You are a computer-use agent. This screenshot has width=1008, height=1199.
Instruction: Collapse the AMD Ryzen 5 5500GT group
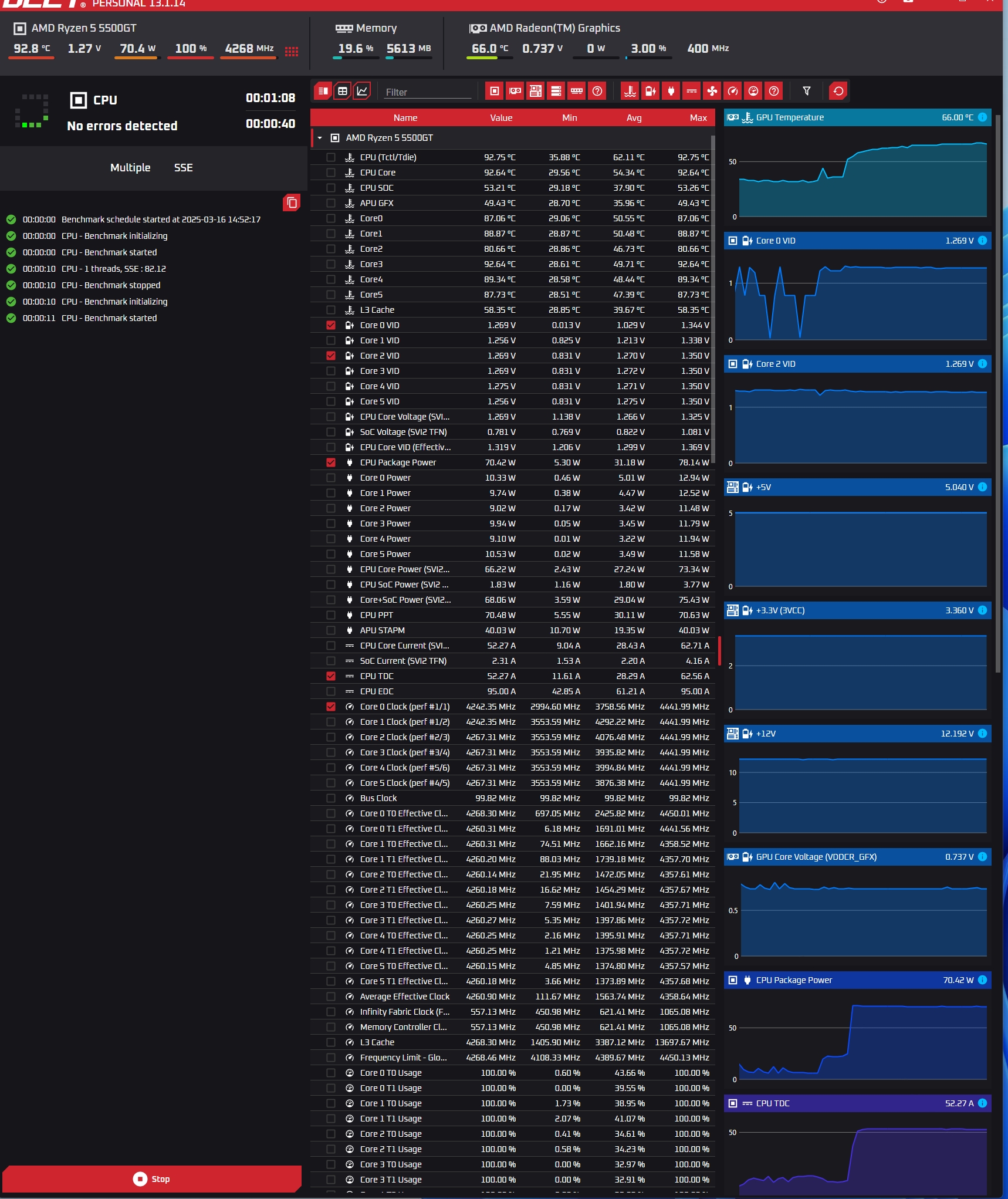pyautogui.click(x=320, y=138)
